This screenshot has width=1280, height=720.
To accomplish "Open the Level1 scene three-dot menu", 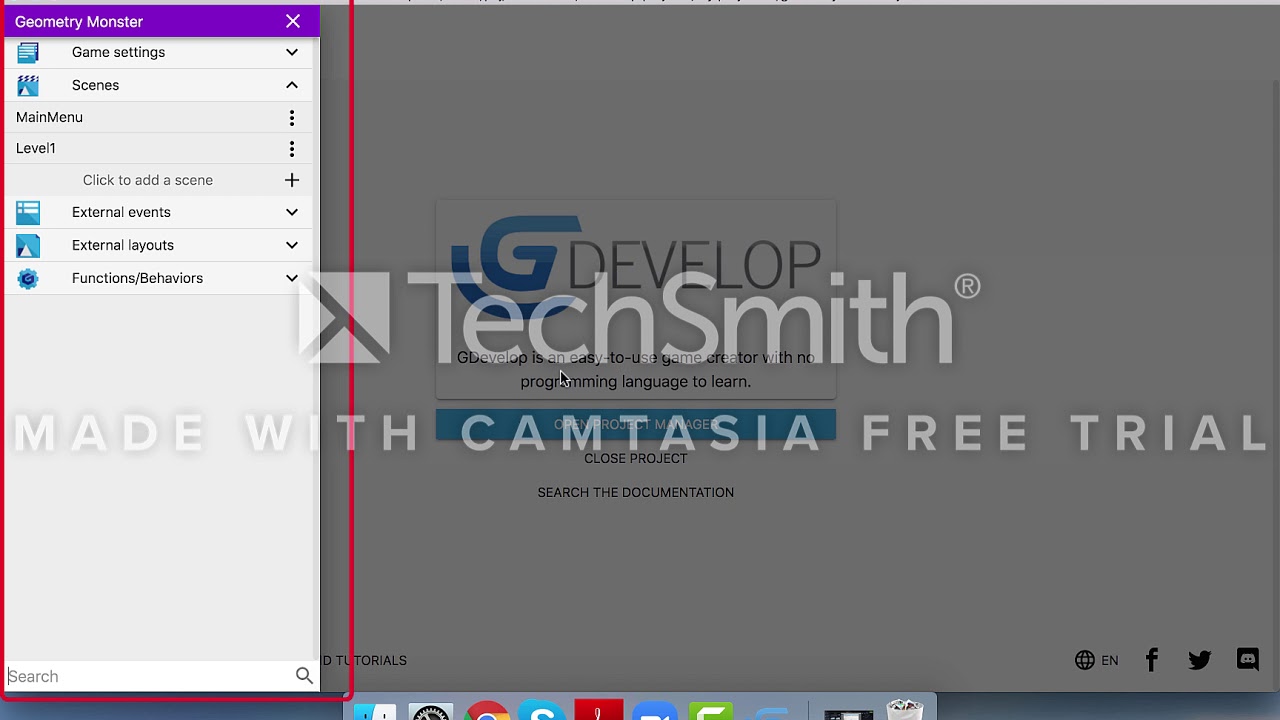I will tap(292, 149).
